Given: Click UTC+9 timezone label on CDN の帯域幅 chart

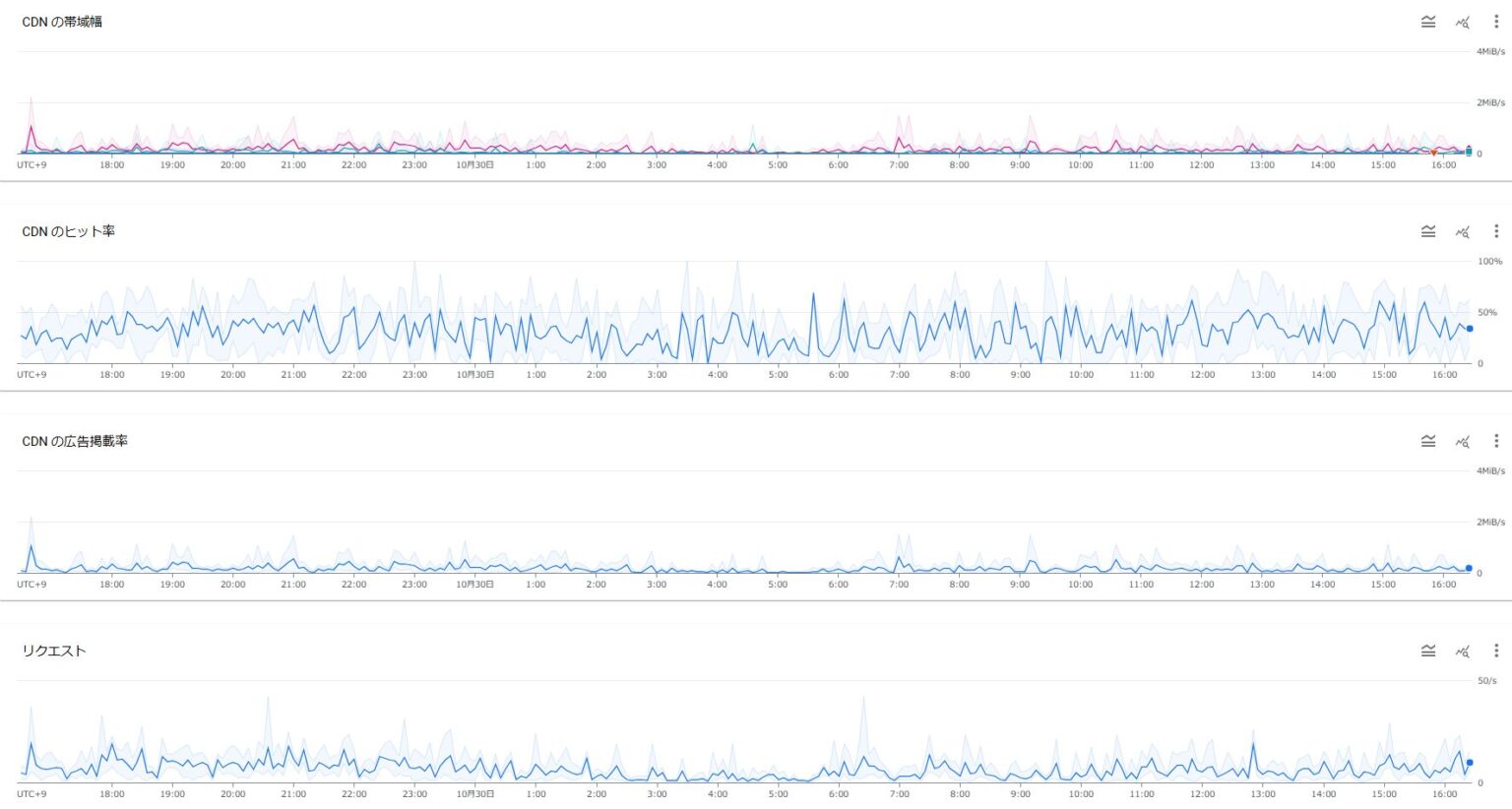Looking at the screenshot, I should (31, 165).
